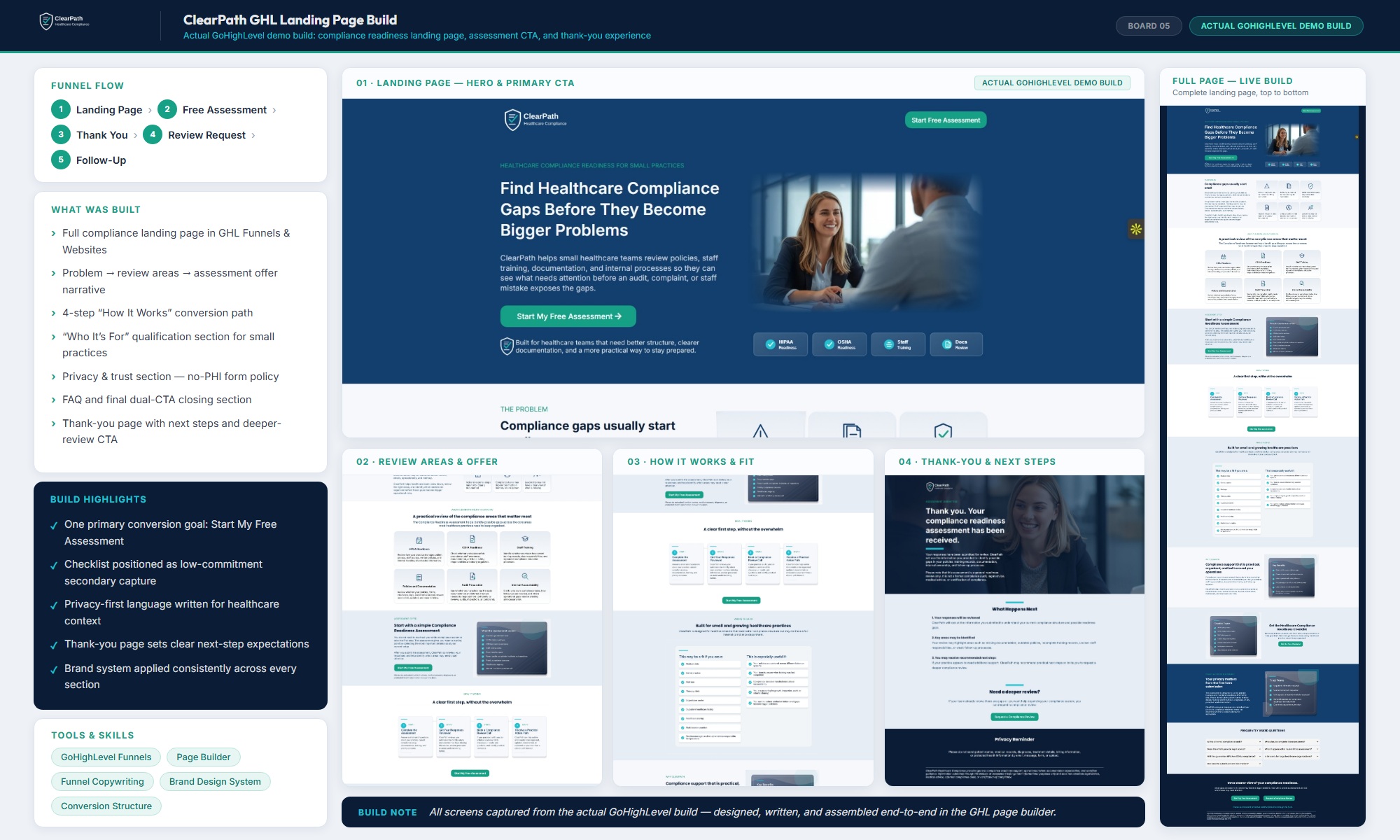Click the shield check icon card in The Problem section
This screenshot has width=1400, height=840.
tap(943, 426)
